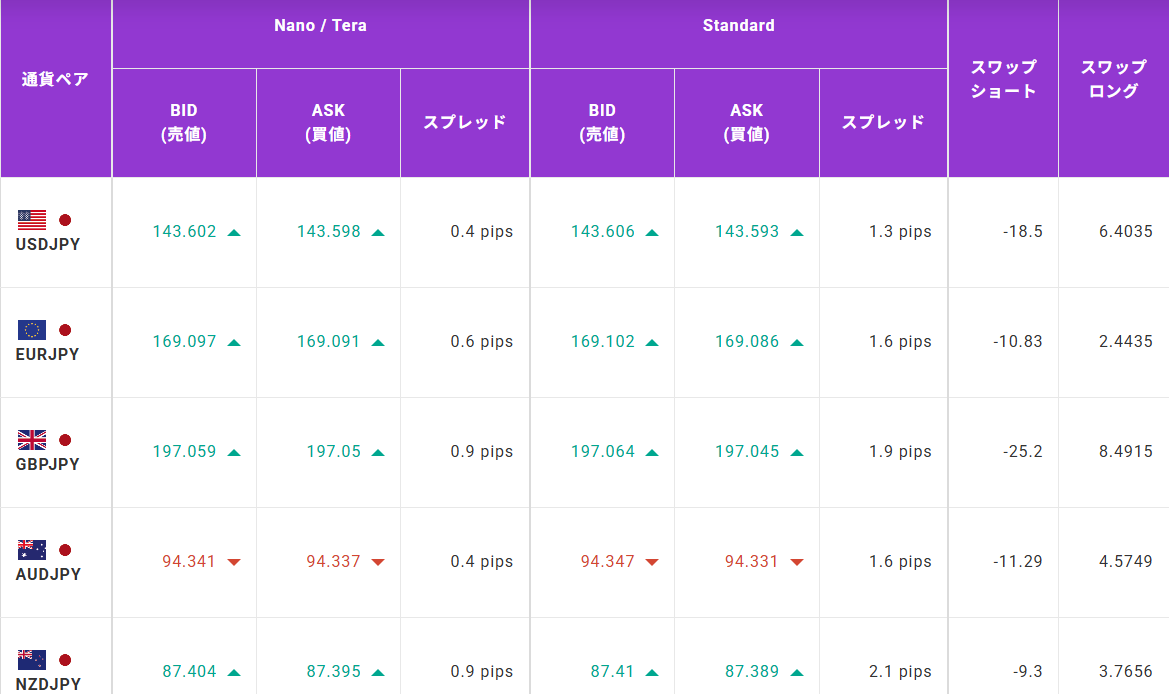Click the 169.091 Nano ask price
Screen dimensions: 1169x694
pyautogui.click(x=328, y=341)
